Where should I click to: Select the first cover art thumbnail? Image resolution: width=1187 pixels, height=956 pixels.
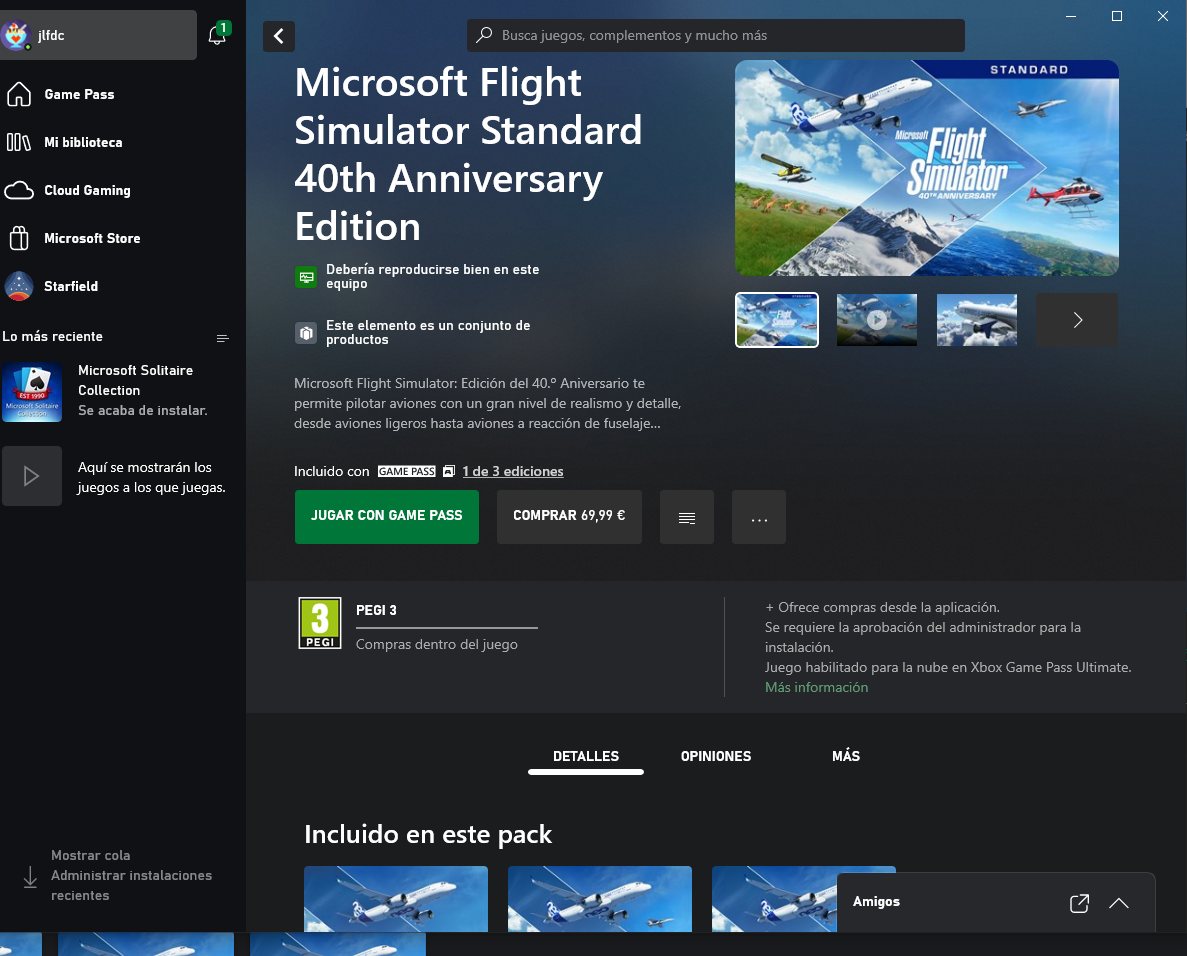click(777, 319)
